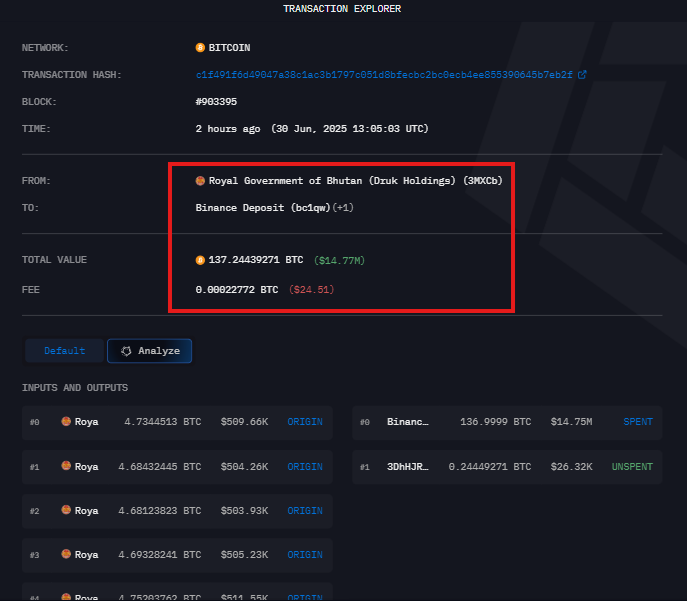
Task: Click ORIGIN on input 4.68432445 BTC
Action: (305, 467)
